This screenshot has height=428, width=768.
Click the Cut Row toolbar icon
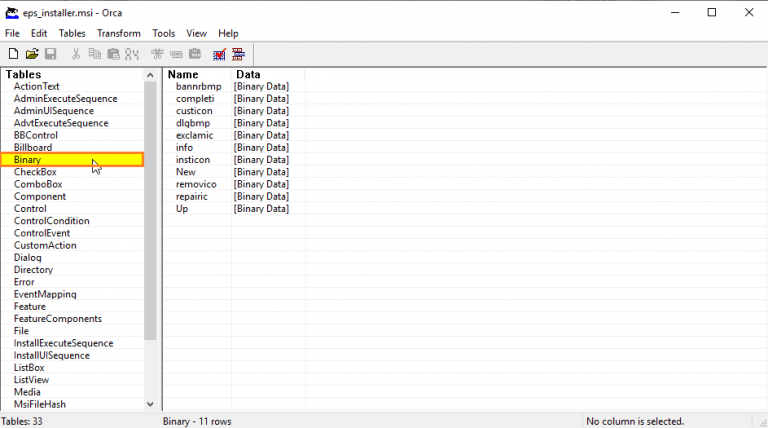click(x=157, y=54)
